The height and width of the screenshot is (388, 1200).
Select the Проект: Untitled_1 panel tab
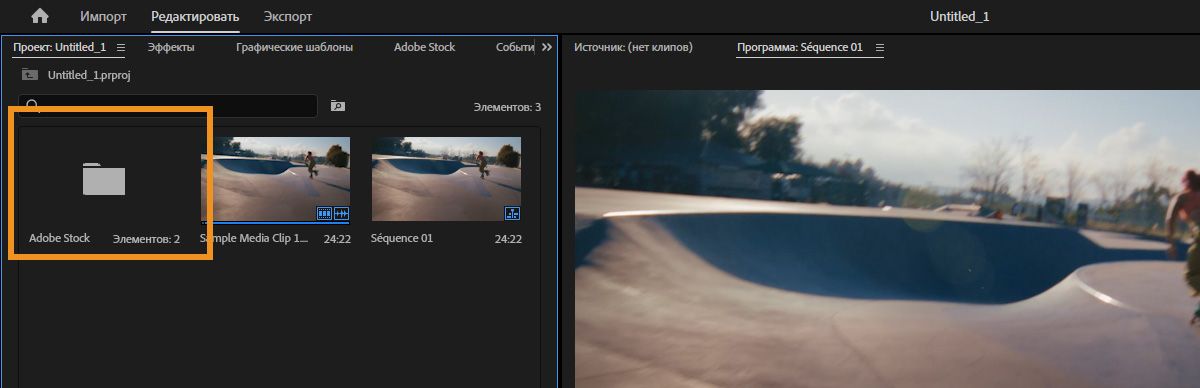pos(60,47)
